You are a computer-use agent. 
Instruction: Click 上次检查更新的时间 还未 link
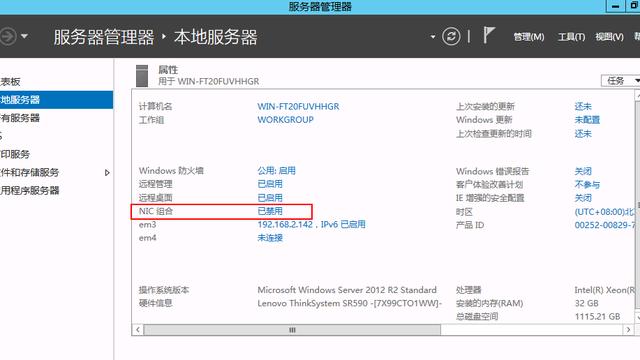(x=583, y=134)
